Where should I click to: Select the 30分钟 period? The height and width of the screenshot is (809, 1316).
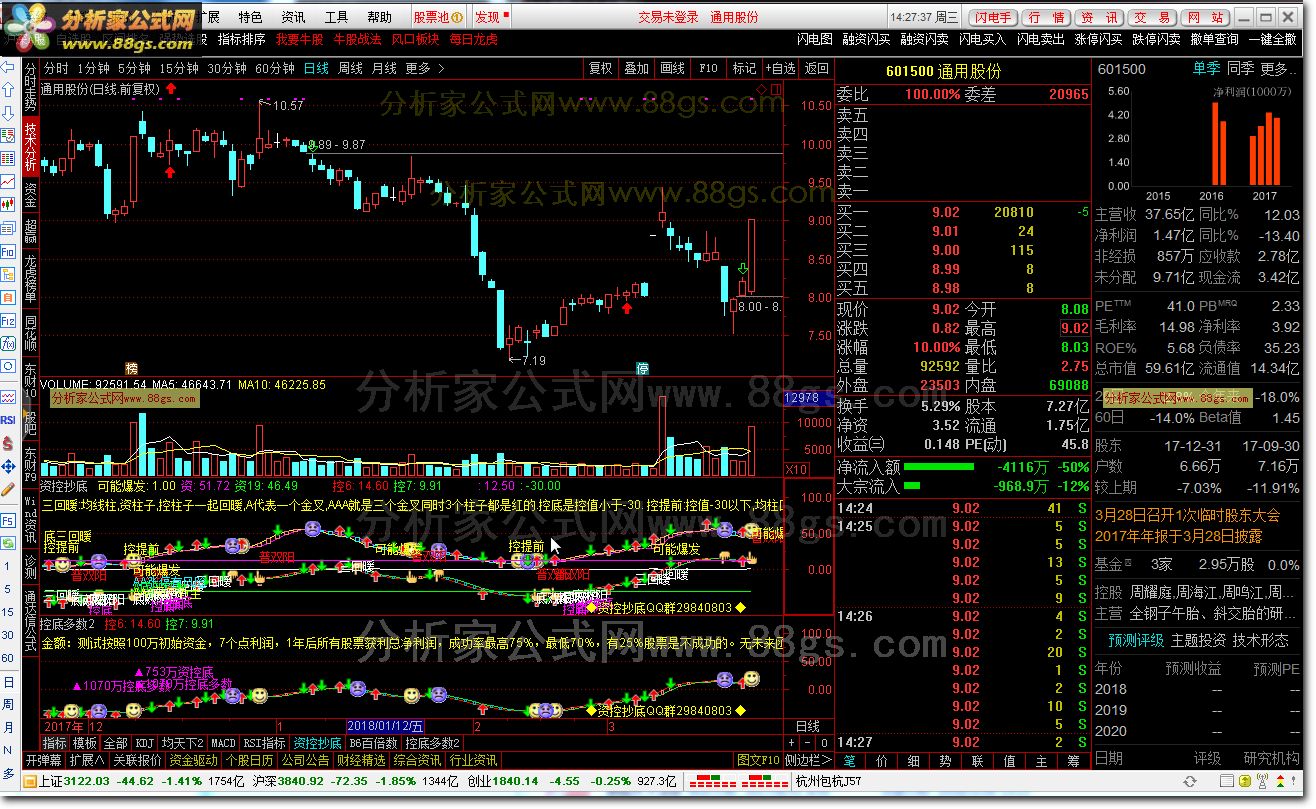tap(227, 68)
